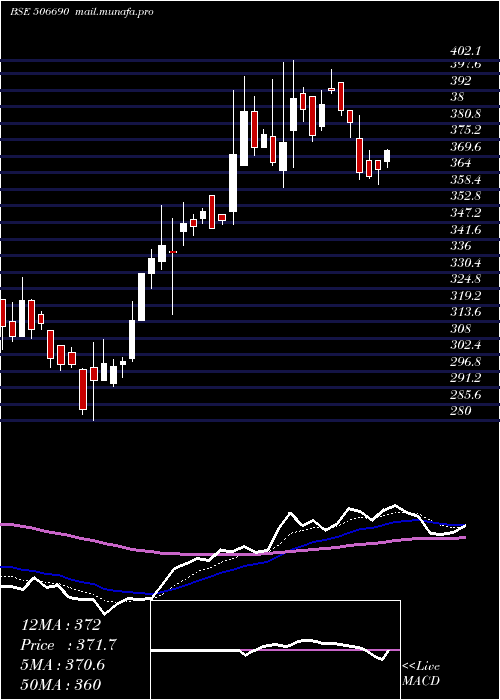Select the 392 price axis label
The image size is (500, 700).
pyautogui.click(x=461, y=81)
